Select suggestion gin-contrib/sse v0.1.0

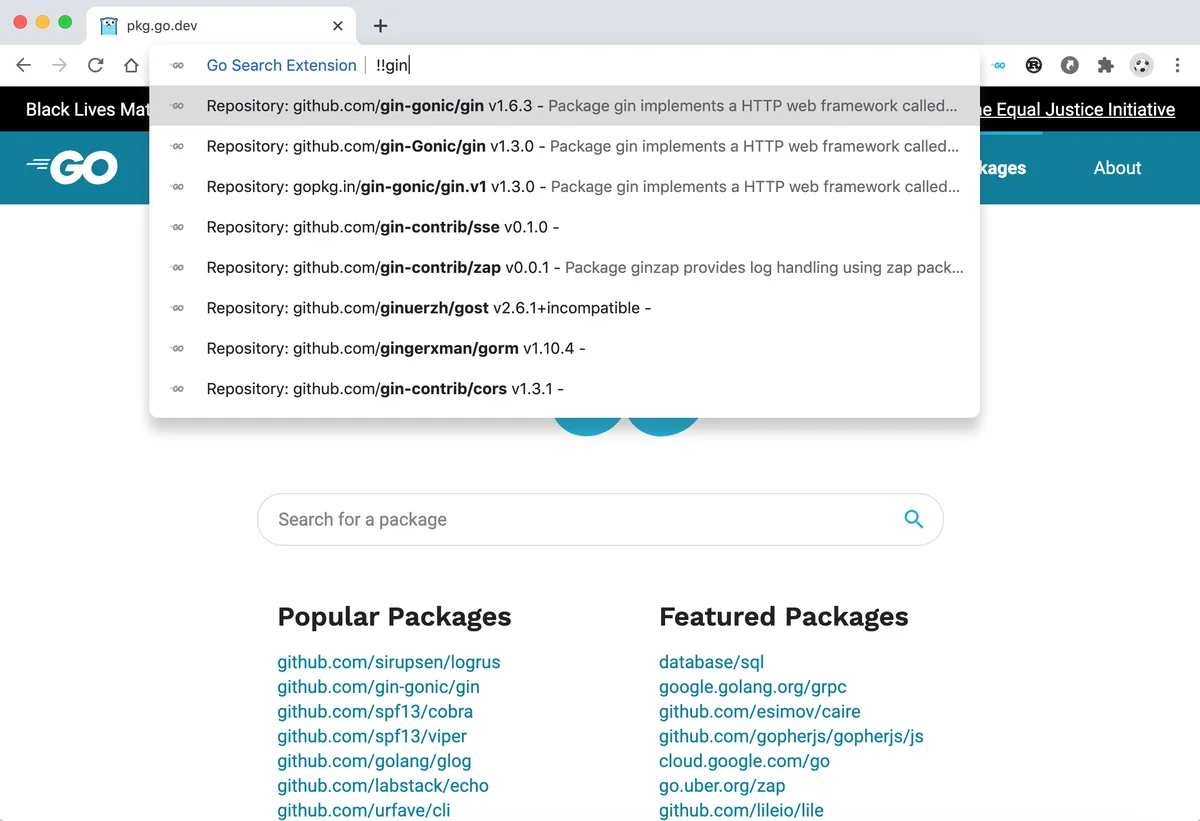click(564, 227)
